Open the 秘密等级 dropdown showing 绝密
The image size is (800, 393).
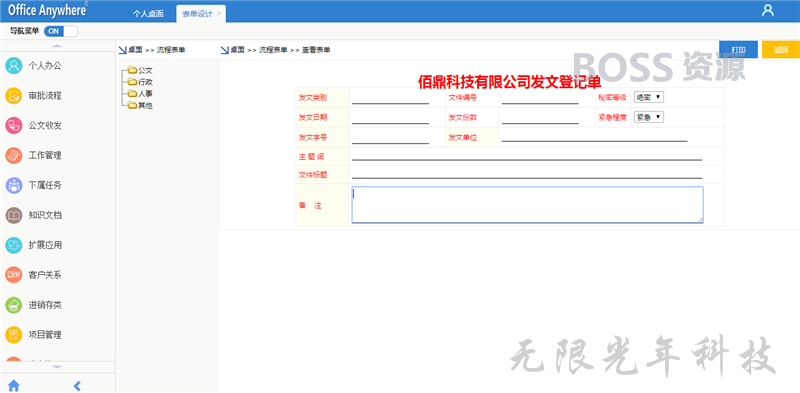[x=648, y=97]
